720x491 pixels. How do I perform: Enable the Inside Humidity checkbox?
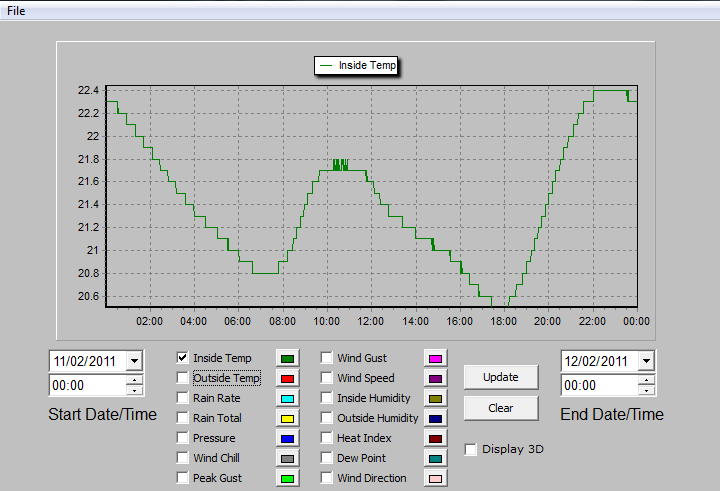326,398
